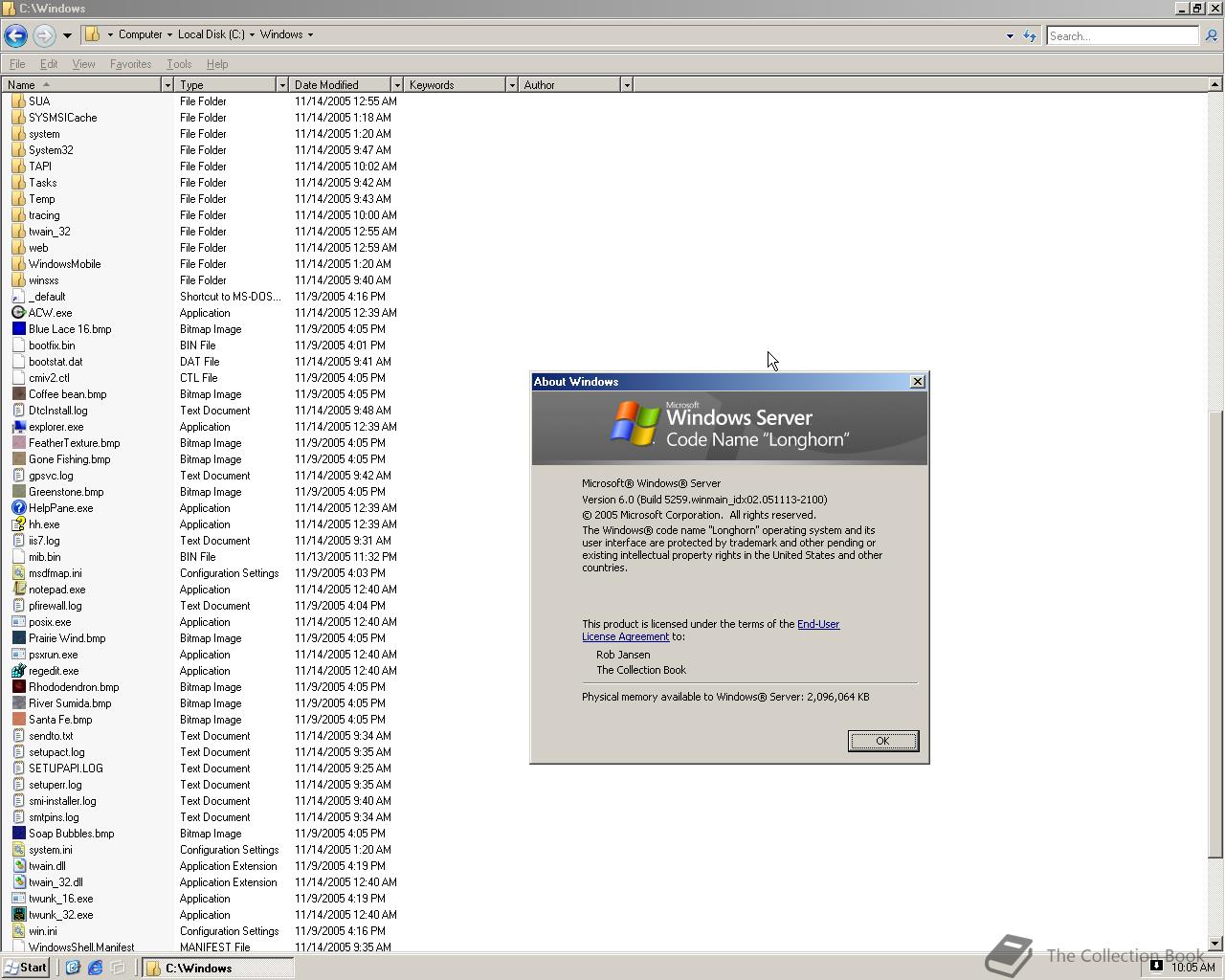Open the Name column filter dropdown
This screenshot has width=1225, height=980.
click(x=167, y=85)
